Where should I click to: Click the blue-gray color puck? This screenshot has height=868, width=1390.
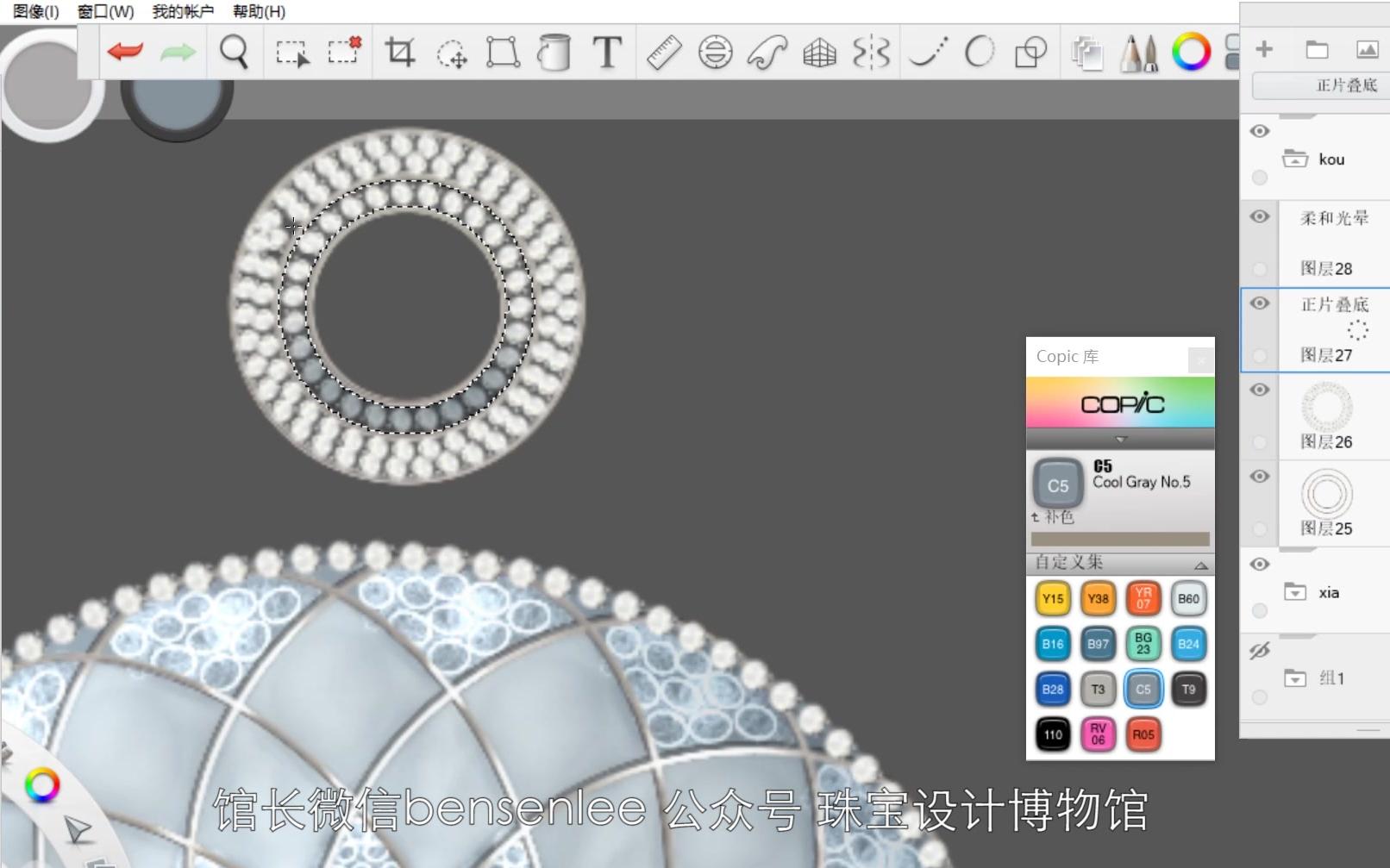177,103
